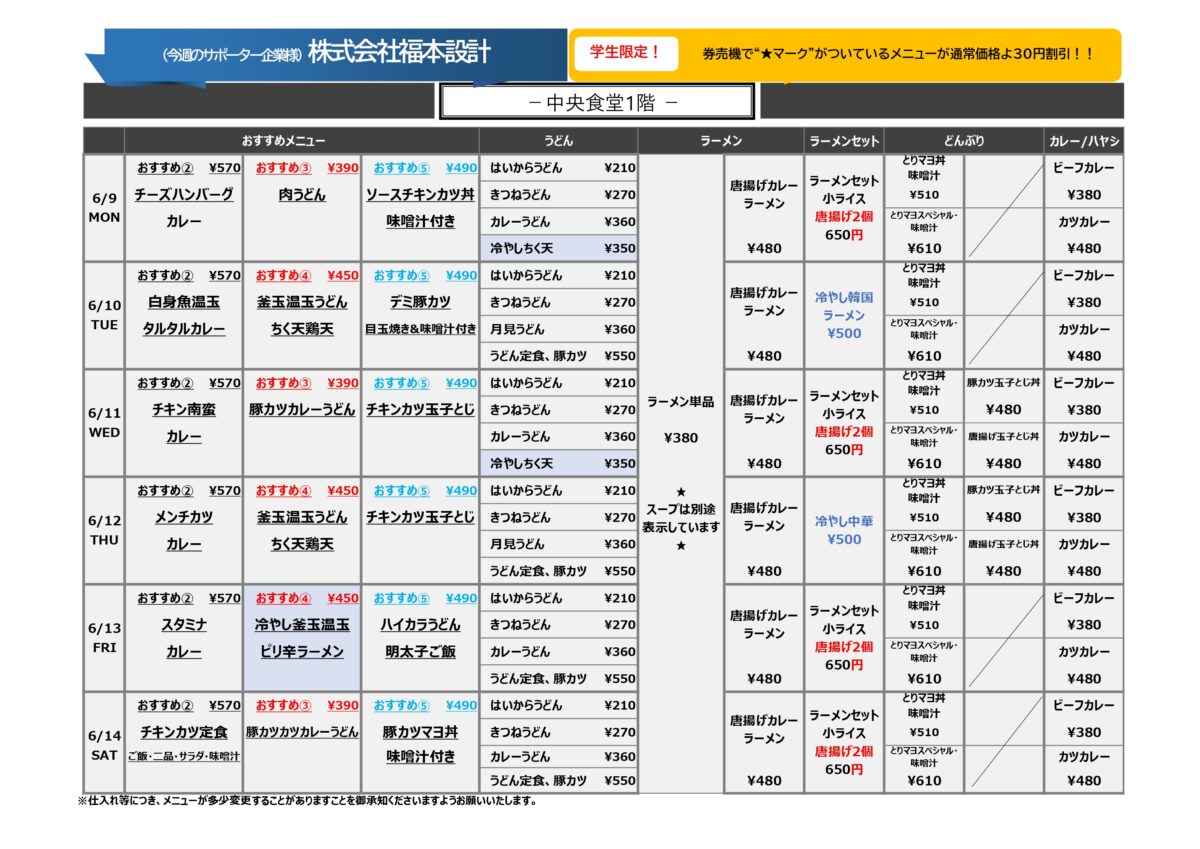Click 明太子ご飯 menu item

point(420,652)
